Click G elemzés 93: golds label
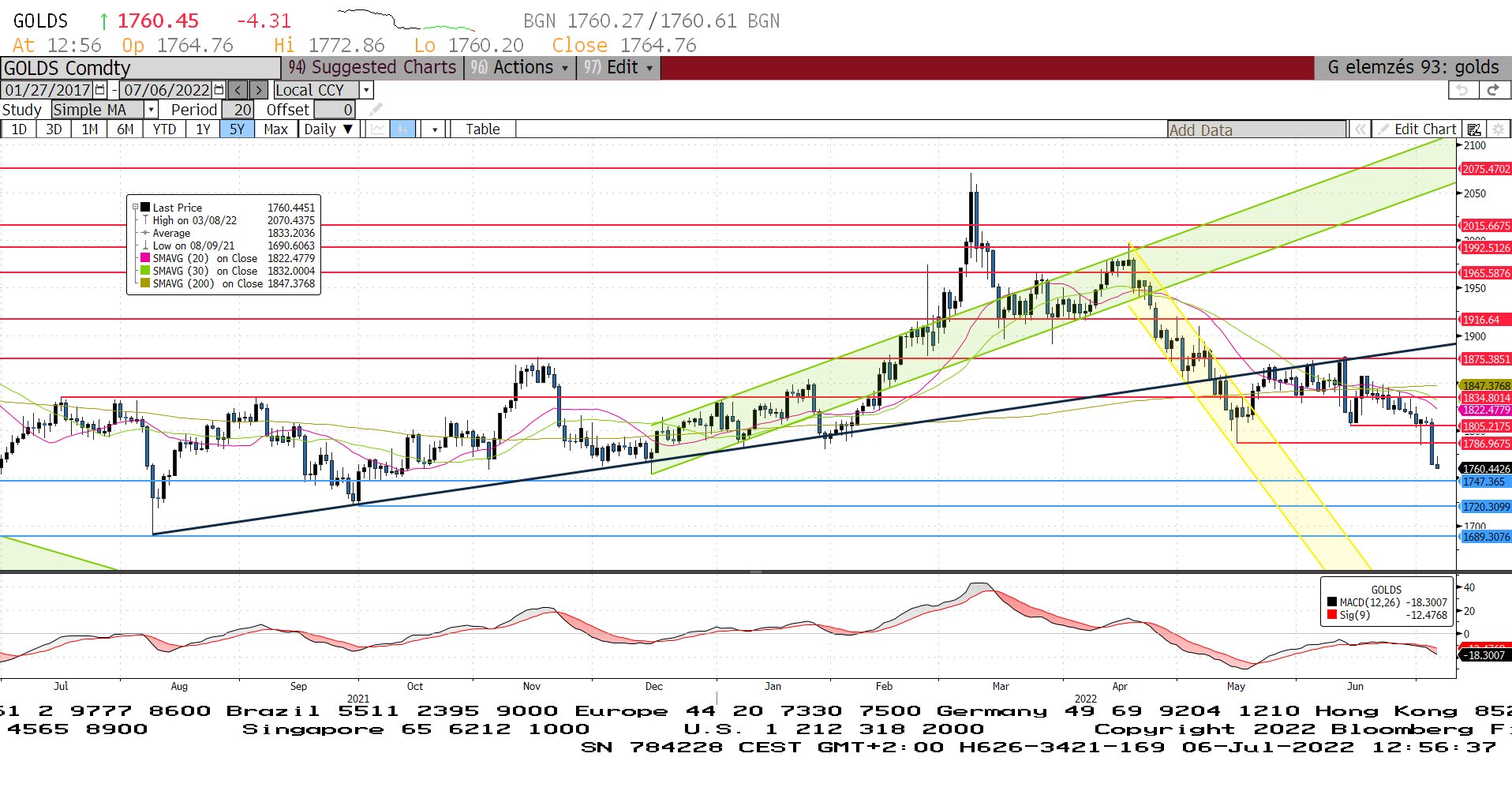 tap(1413, 68)
